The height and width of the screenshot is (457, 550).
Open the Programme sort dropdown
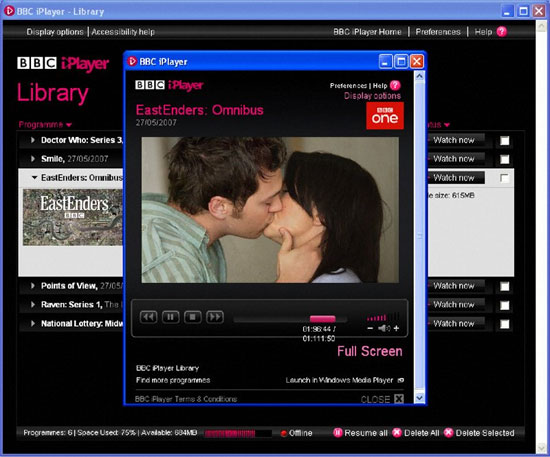[x=45, y=125]
